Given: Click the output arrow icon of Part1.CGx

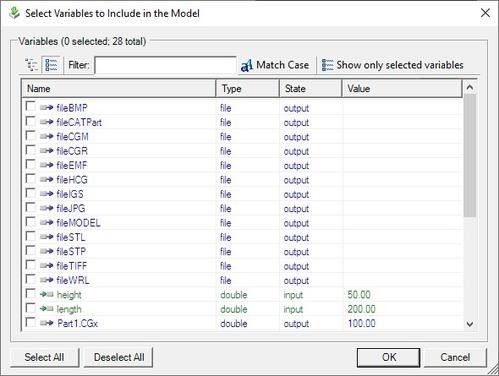Looking at the screenshot, I should pos(46,323).
